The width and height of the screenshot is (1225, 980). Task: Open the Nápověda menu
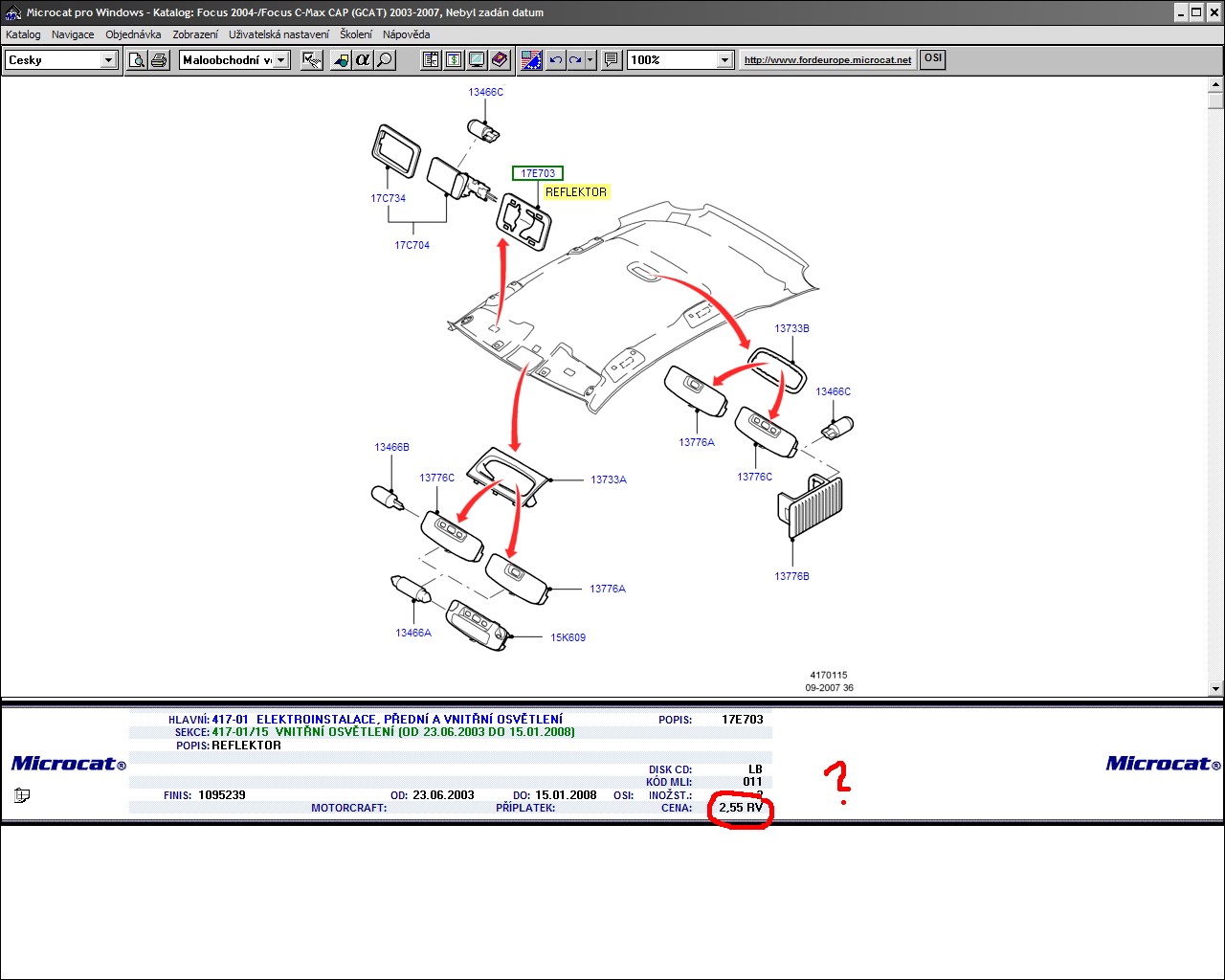(x=406, y=34)
